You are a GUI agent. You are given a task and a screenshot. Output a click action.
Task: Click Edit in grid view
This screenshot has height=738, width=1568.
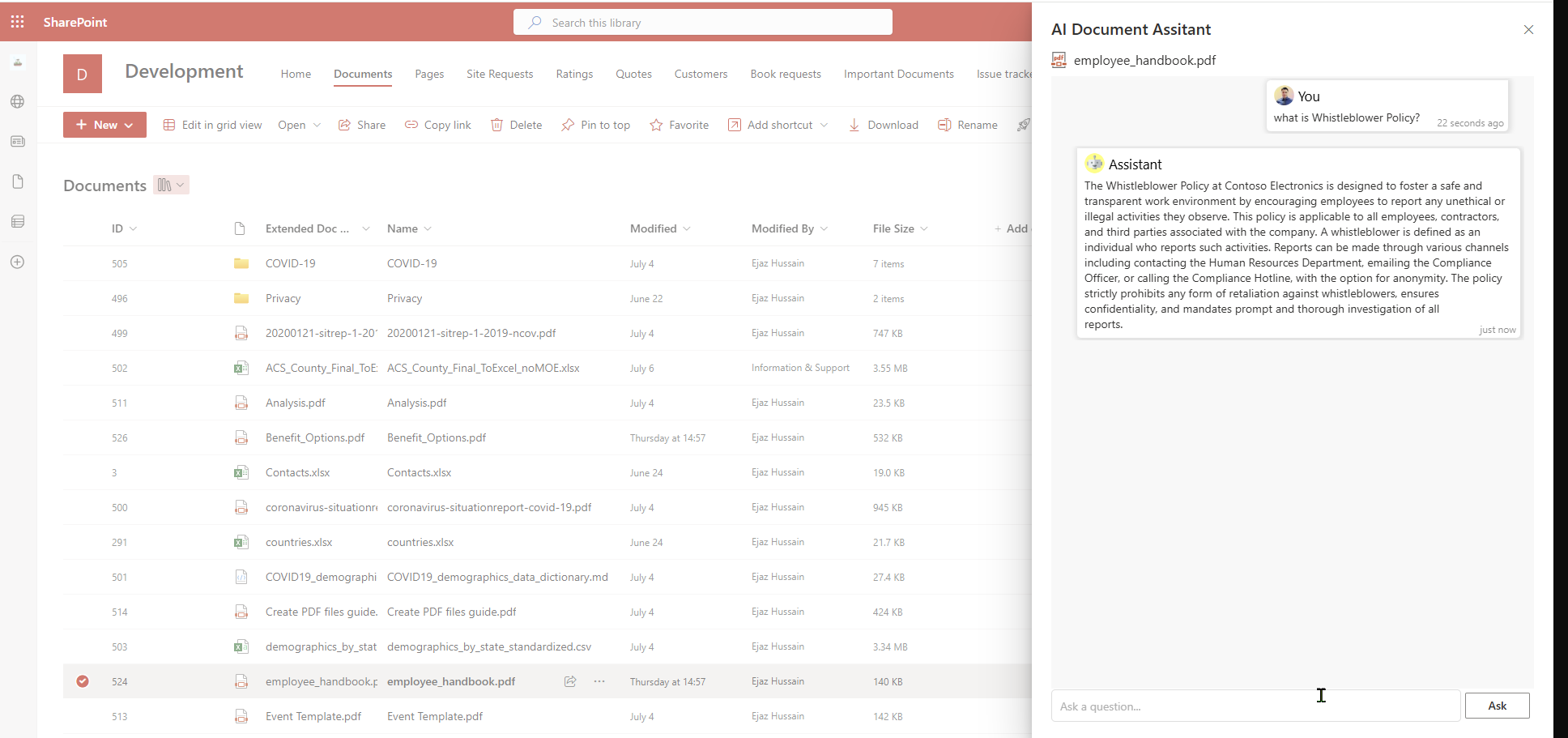point(213,125)
